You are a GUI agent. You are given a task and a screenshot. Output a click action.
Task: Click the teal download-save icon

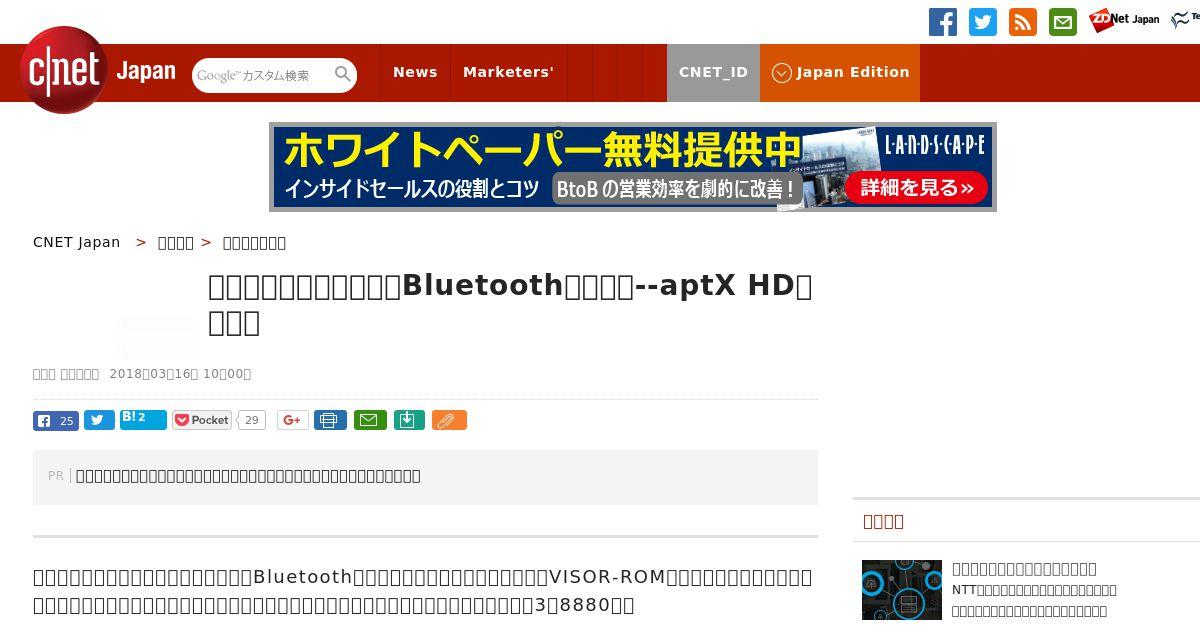click(x=408, y=420)
